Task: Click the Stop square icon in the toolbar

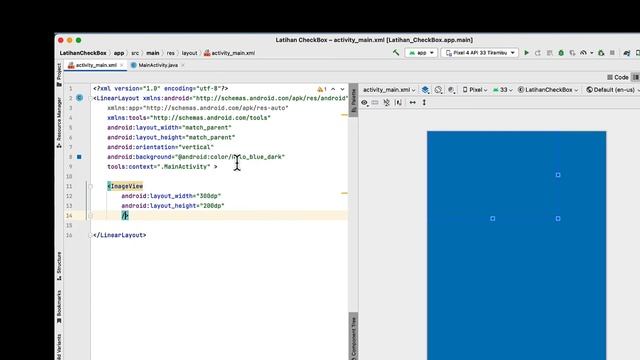Action: click(612, 53)
